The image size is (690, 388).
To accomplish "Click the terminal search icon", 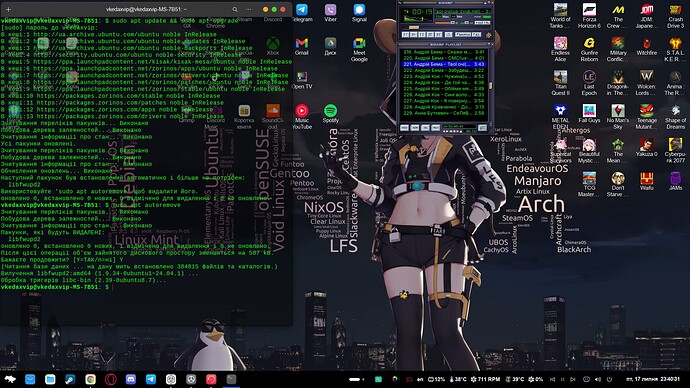I will 235,9.
